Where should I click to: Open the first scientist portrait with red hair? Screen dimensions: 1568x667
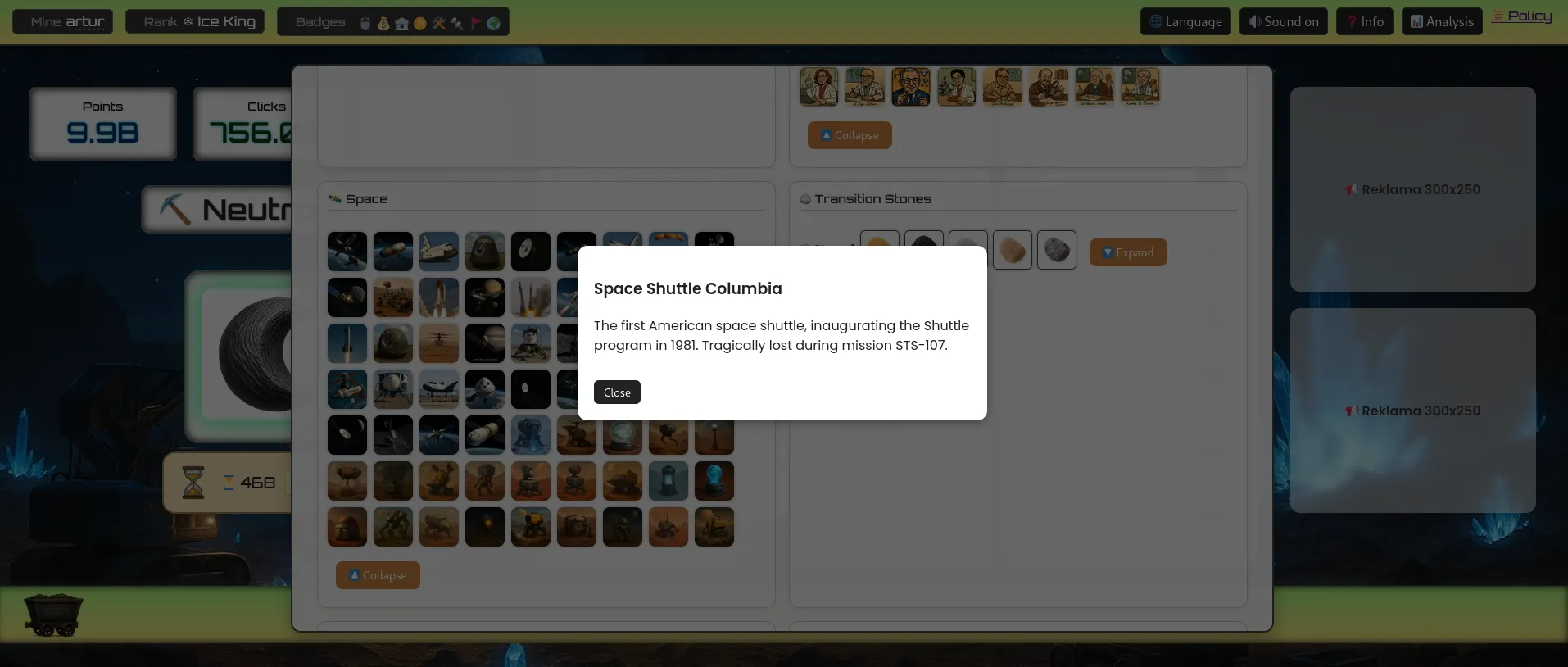[818, 87]
